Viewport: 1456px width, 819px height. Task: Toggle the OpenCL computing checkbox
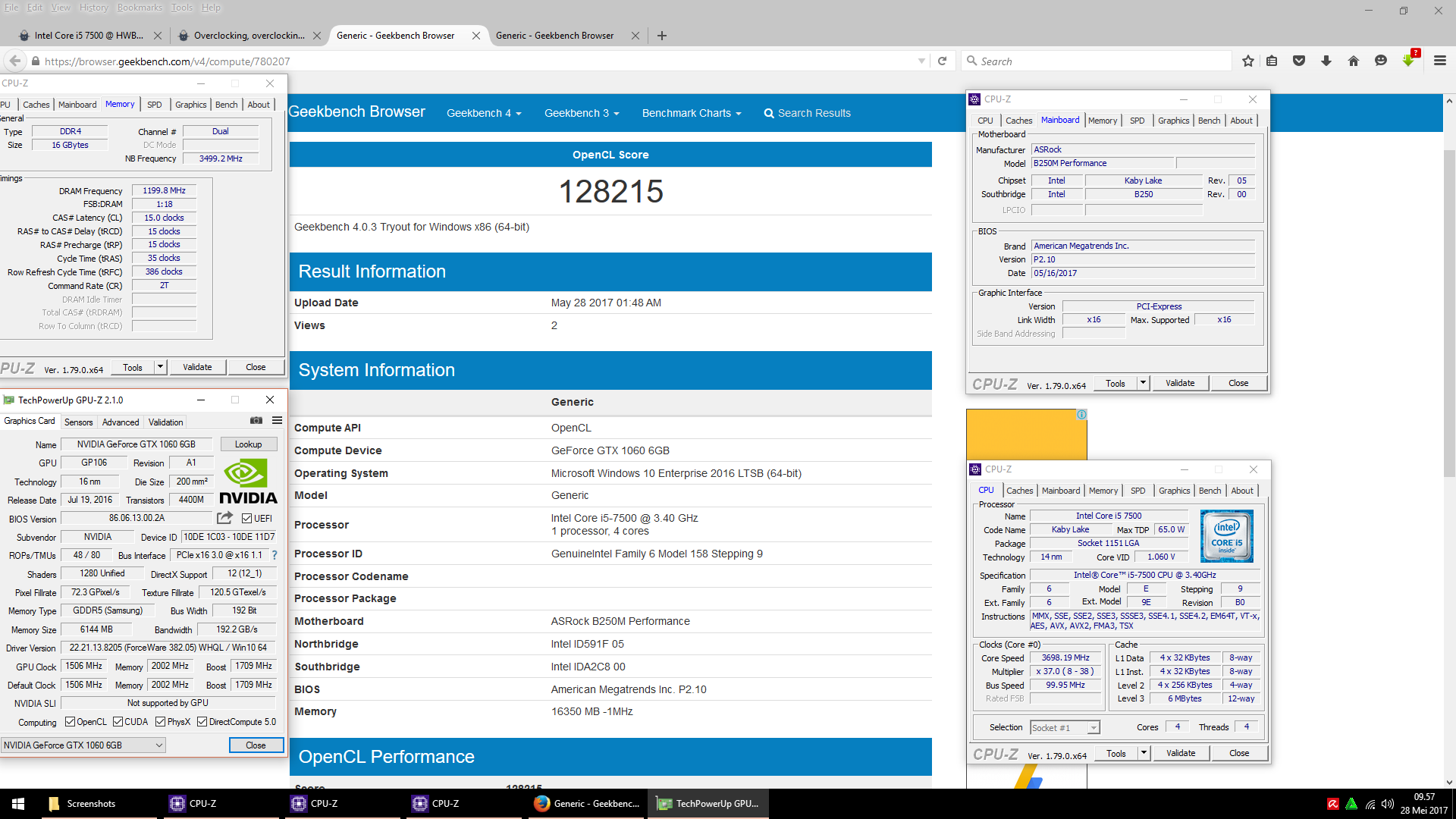pyautogui.click(x=70, y=721)
